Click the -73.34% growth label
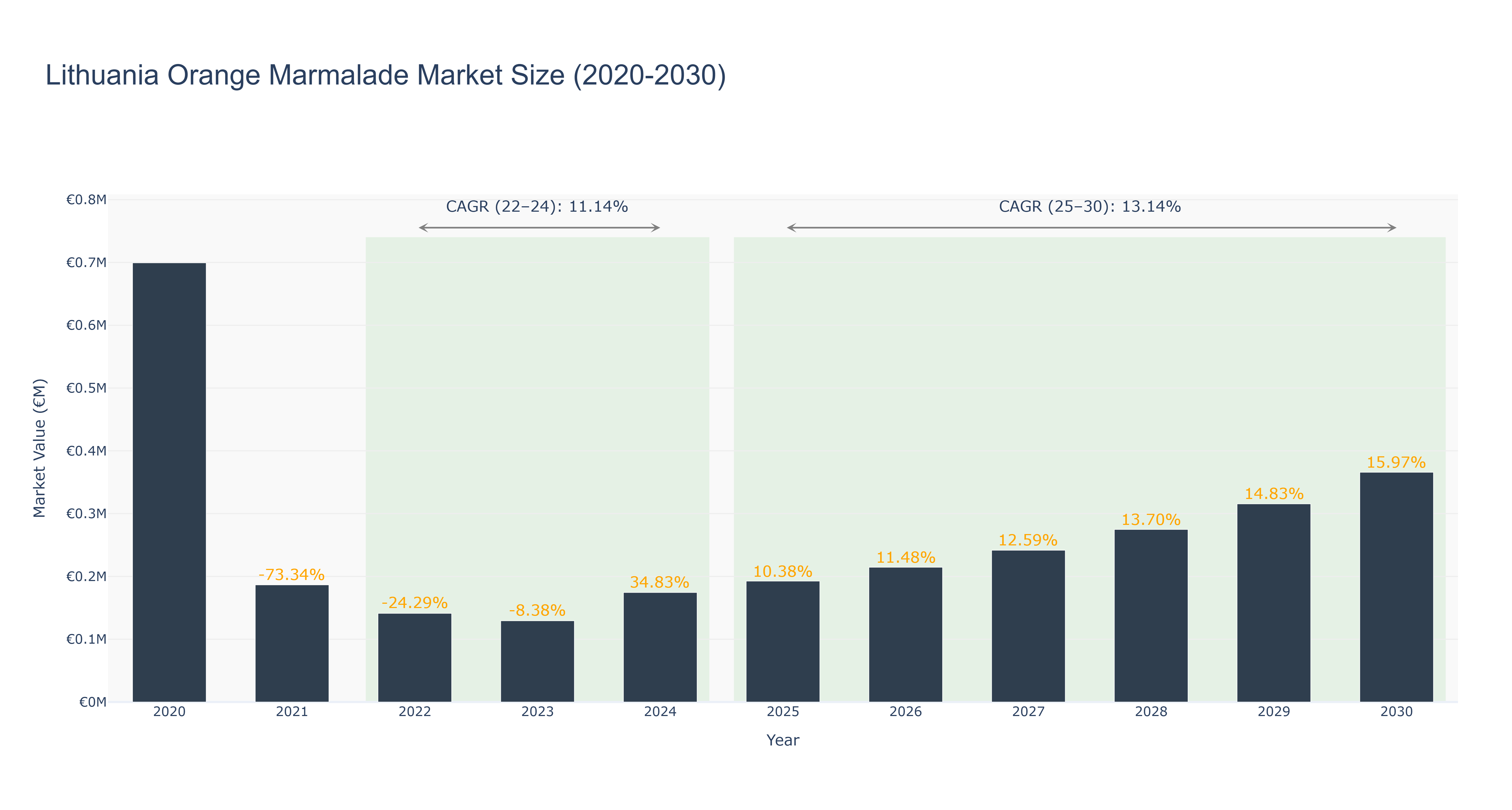The width and height of the screenshot is (1512, 810). coord(292,575)
